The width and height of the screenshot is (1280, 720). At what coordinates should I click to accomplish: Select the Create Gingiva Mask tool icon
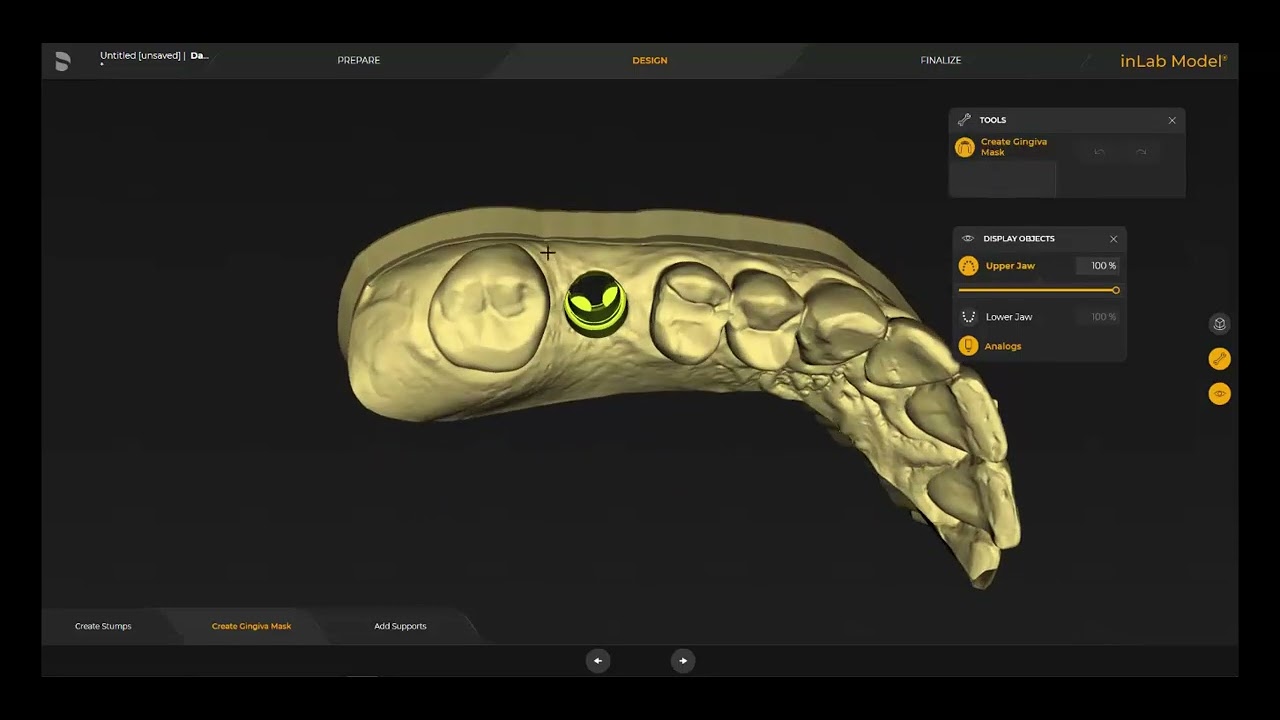965,148
